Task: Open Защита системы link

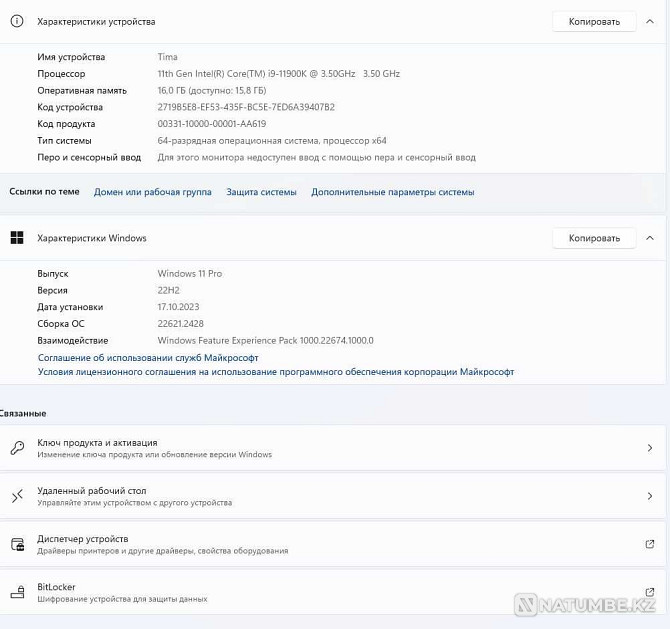Action: point(261,192)
